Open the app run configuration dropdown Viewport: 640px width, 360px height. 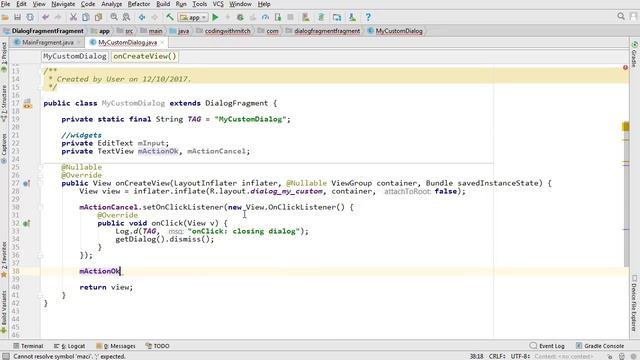click(193, 18)
